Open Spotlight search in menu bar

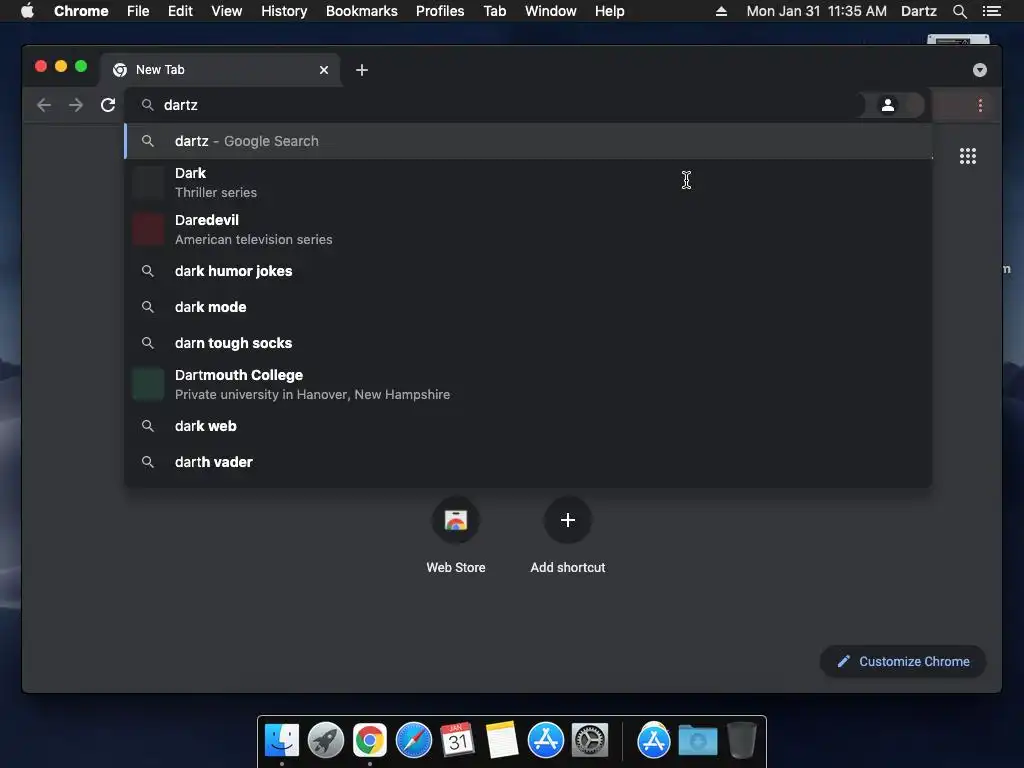(x=959, y=11)
